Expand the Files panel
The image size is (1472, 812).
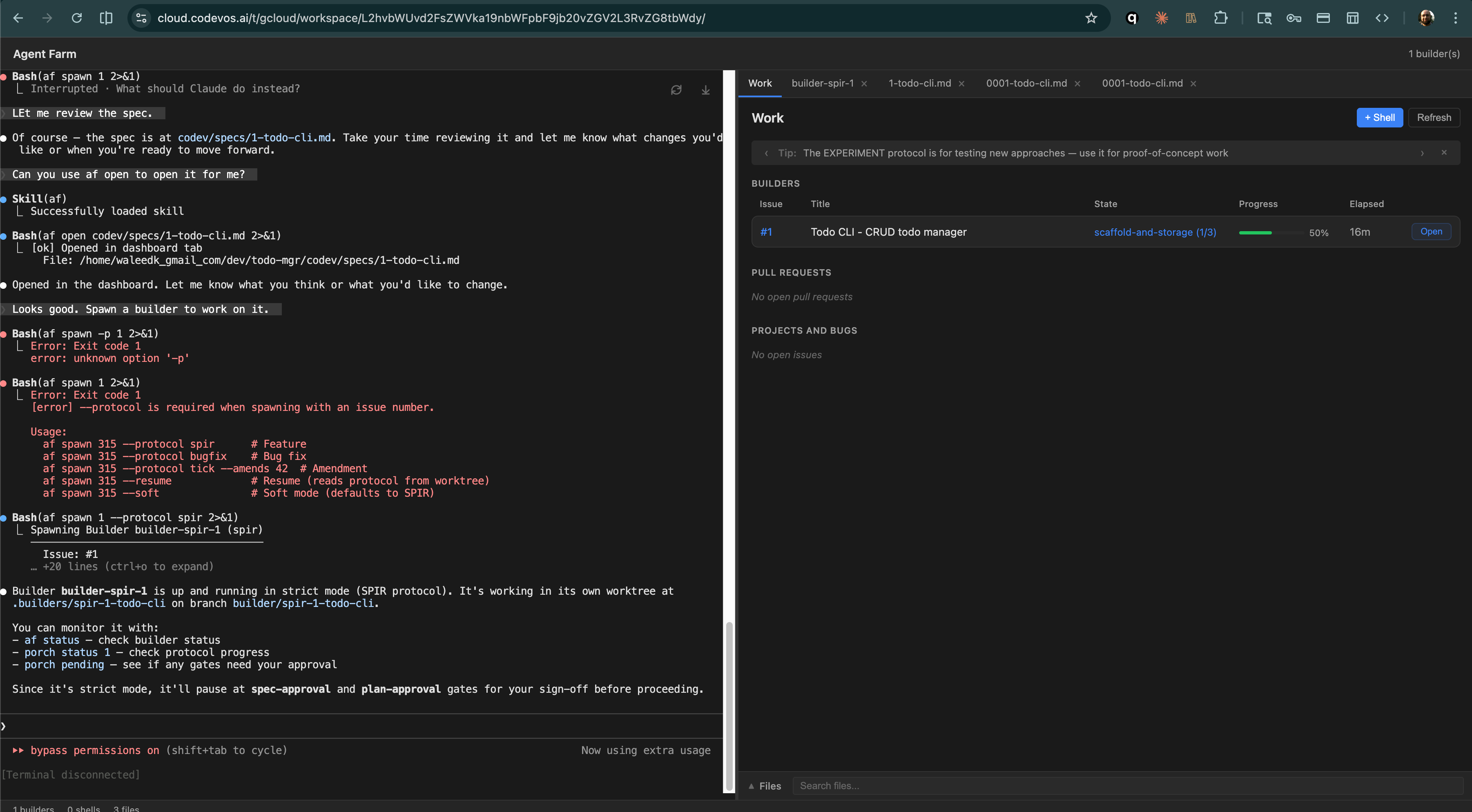click(x=765, y=786)
